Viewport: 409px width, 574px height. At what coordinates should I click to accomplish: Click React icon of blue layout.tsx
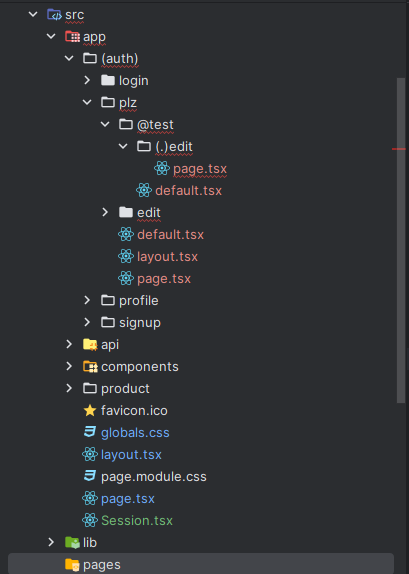point(90,455)
